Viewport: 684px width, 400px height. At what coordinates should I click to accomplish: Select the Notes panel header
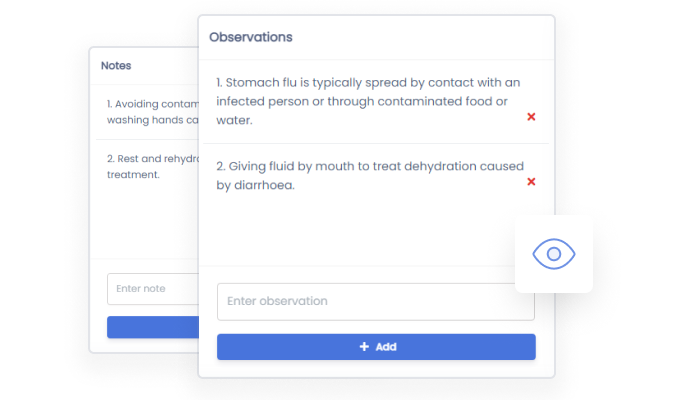[x=116, y=66]
